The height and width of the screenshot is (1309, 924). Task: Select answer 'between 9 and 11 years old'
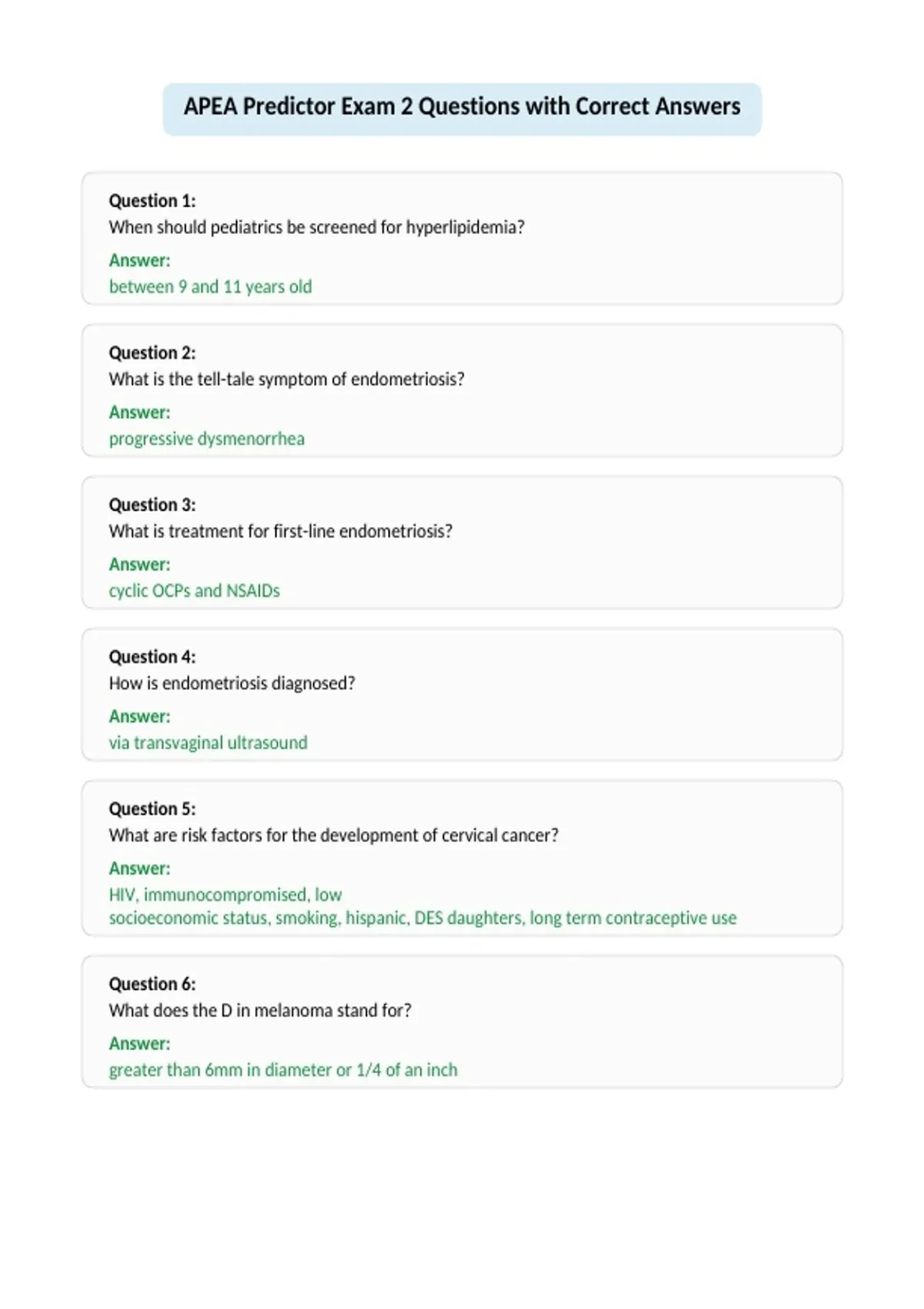pyautogui.click(x=210, y=286)
